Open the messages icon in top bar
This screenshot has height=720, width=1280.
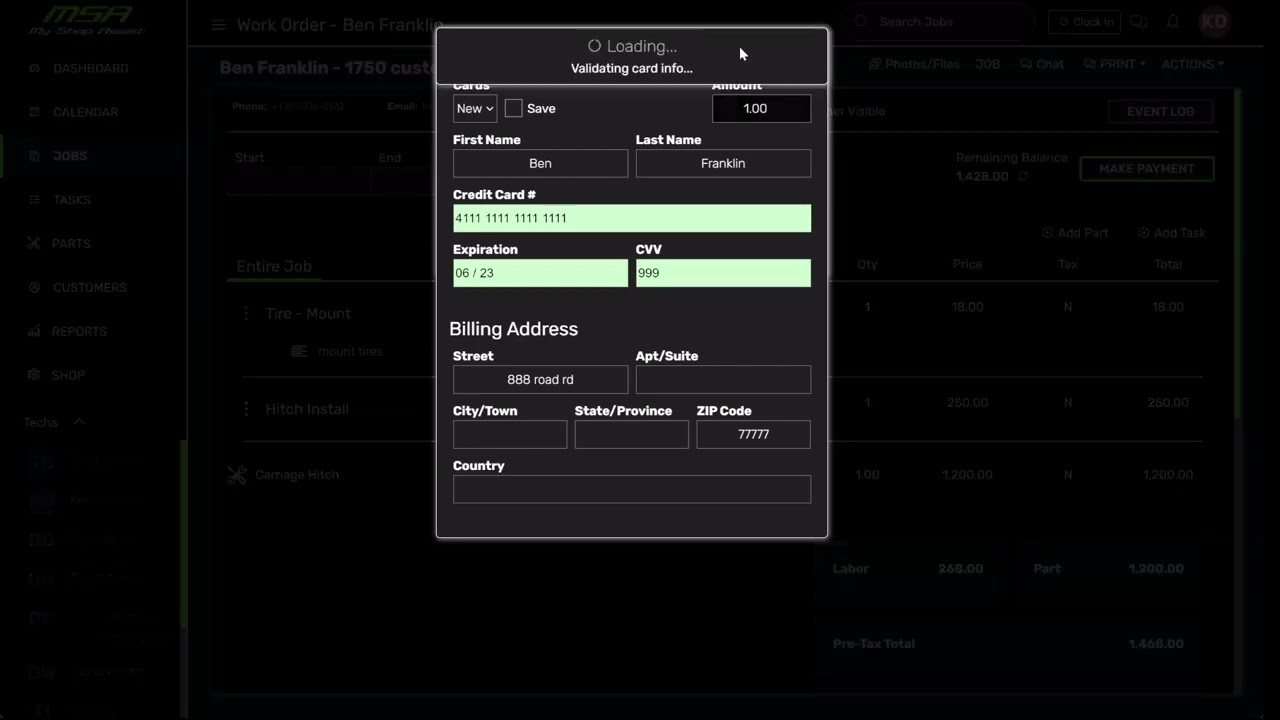click(1138, 22)
